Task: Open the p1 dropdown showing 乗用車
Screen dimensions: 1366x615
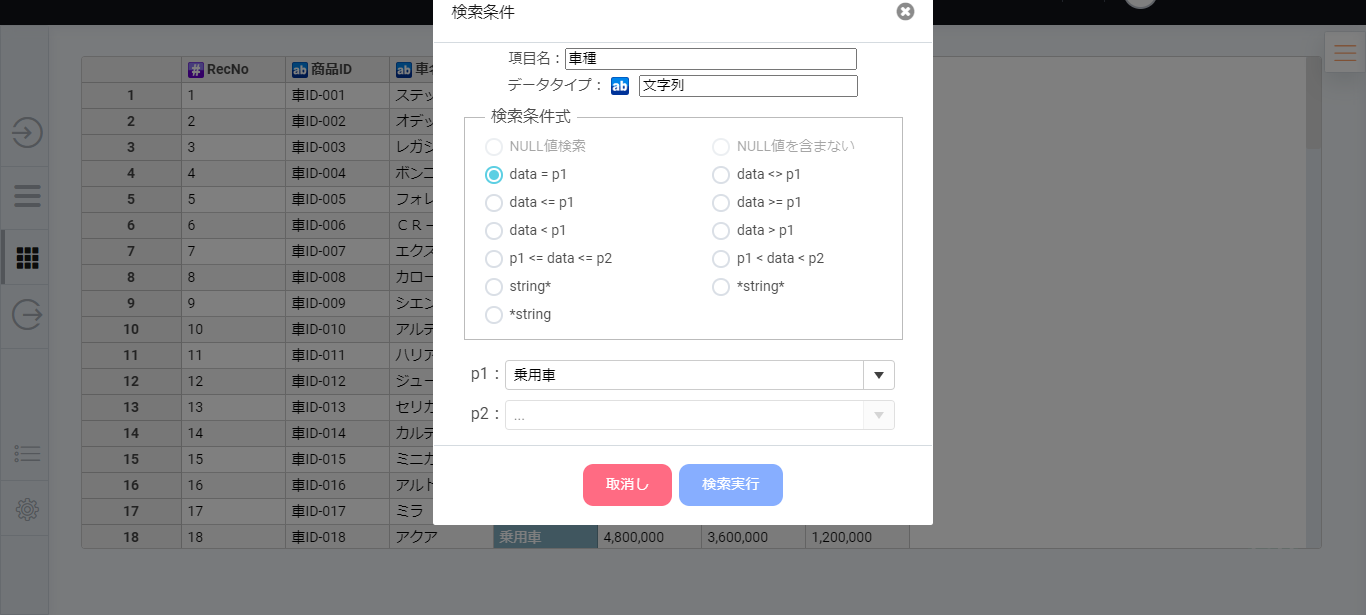Action: pos(878,374)
